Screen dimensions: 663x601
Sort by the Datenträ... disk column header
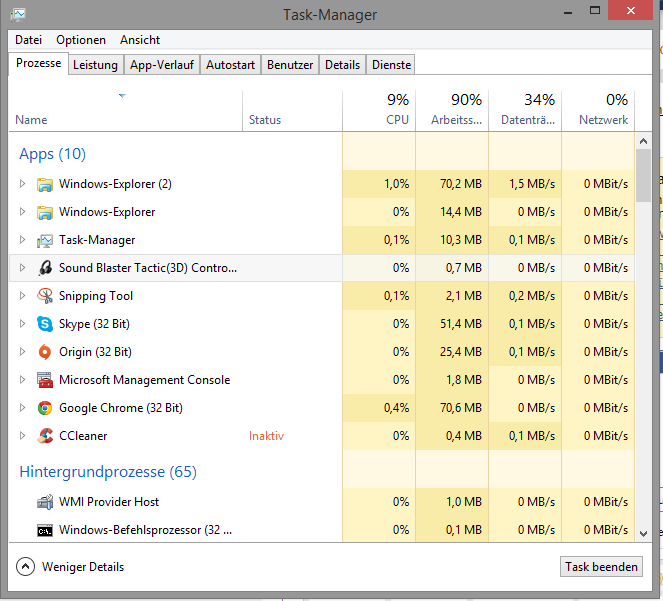click(x=525, y=111)
